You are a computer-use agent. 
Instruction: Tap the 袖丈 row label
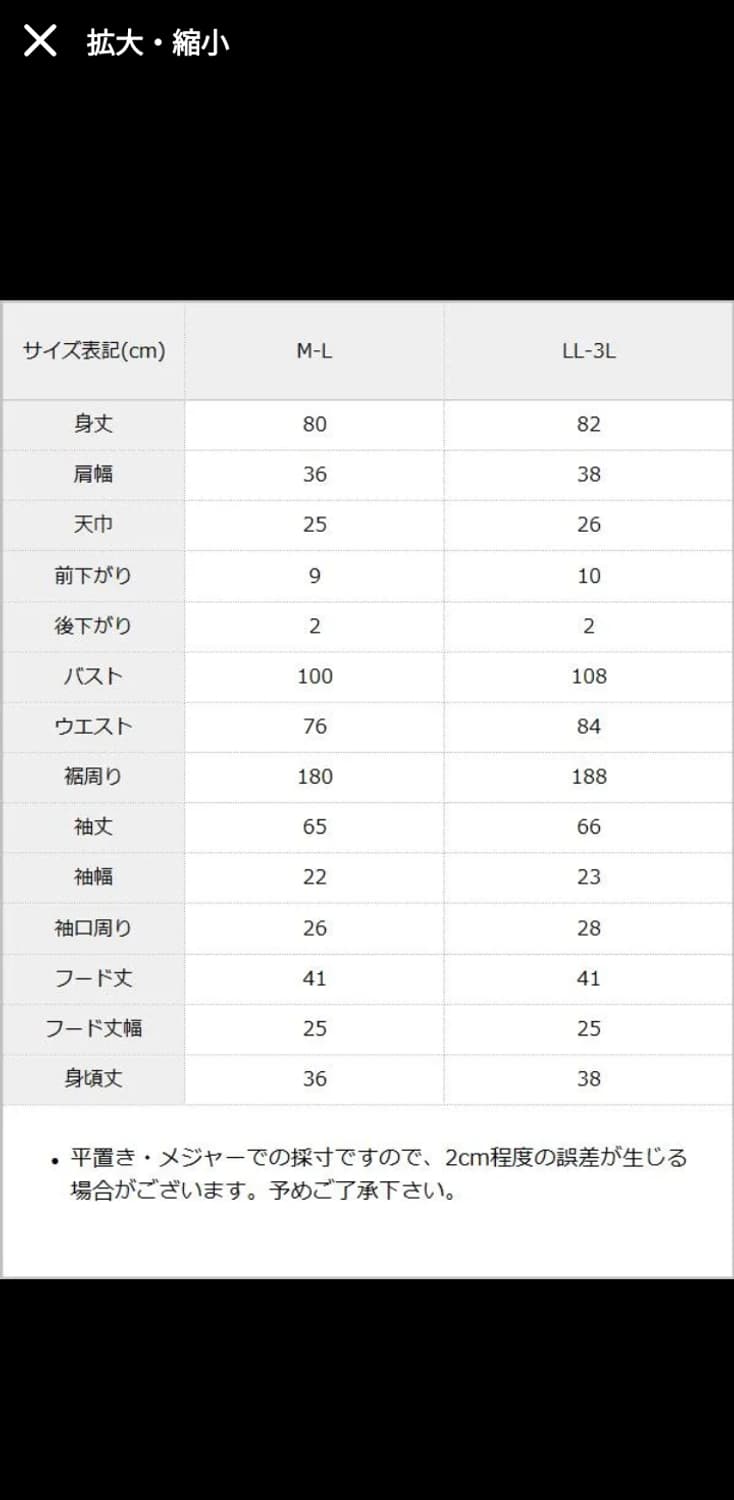coord(94,827)
